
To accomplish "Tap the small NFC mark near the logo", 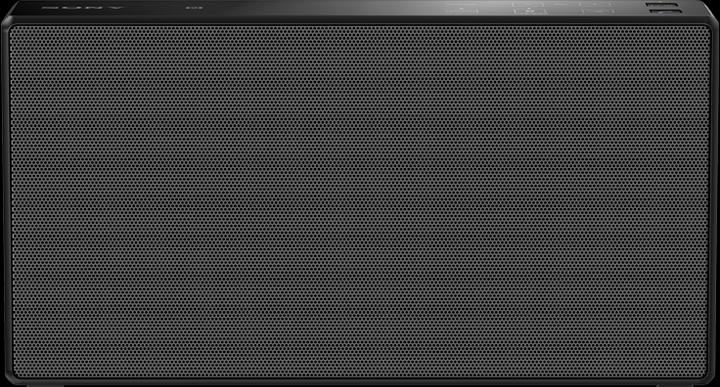I will [194, 8].
